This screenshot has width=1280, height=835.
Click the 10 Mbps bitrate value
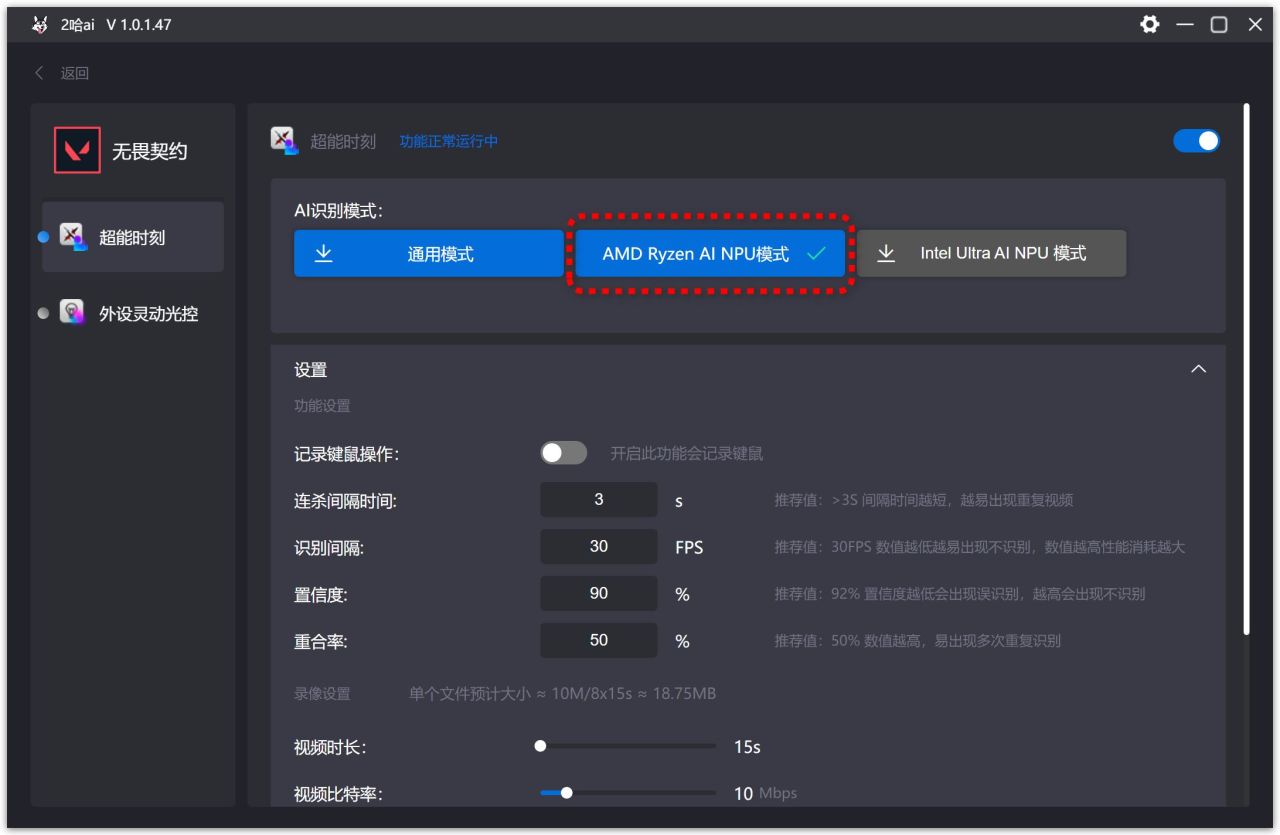765,794
